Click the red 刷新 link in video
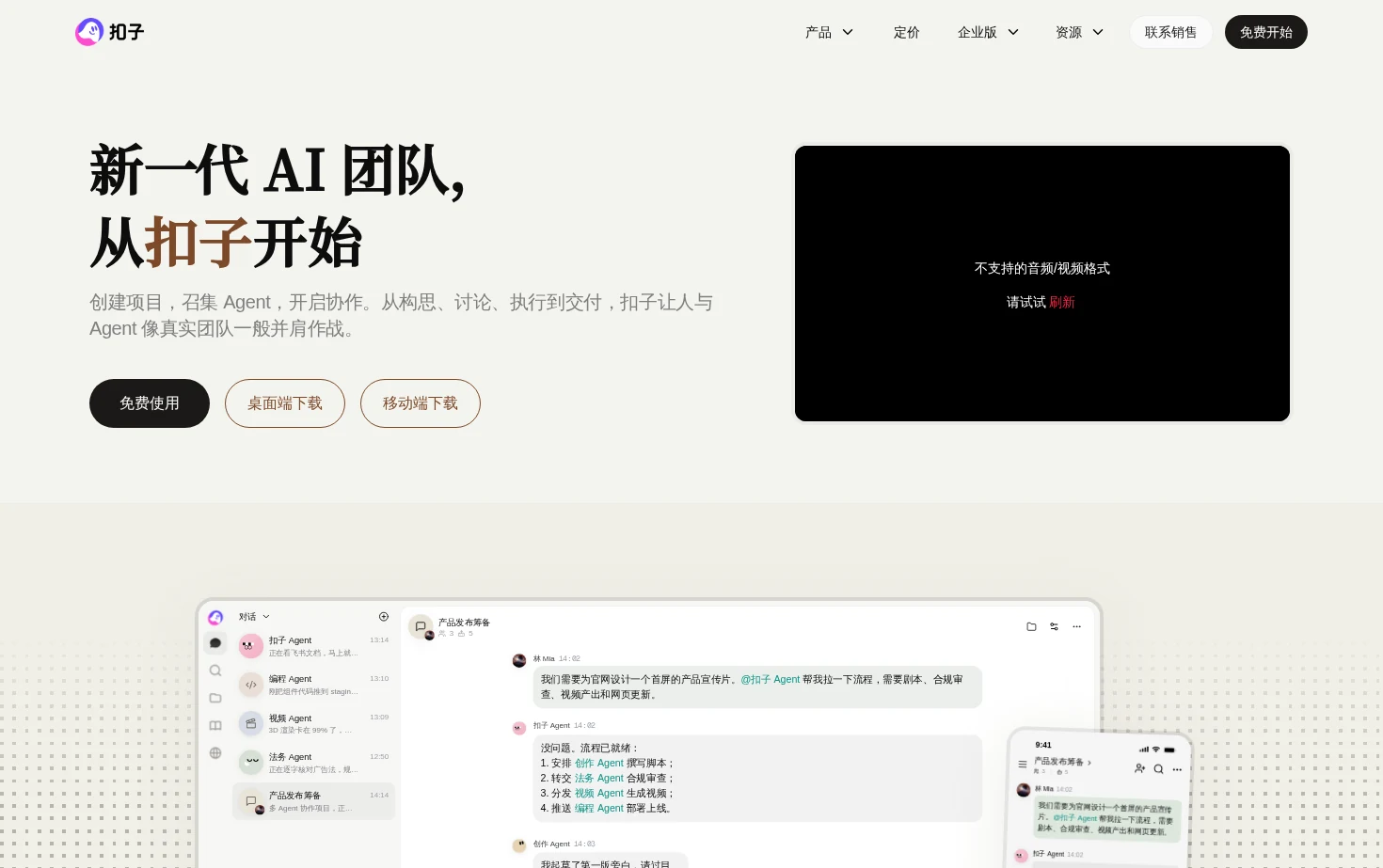Image resolution: width=1383 pixels, height=868 pixels. [1062, 302]
